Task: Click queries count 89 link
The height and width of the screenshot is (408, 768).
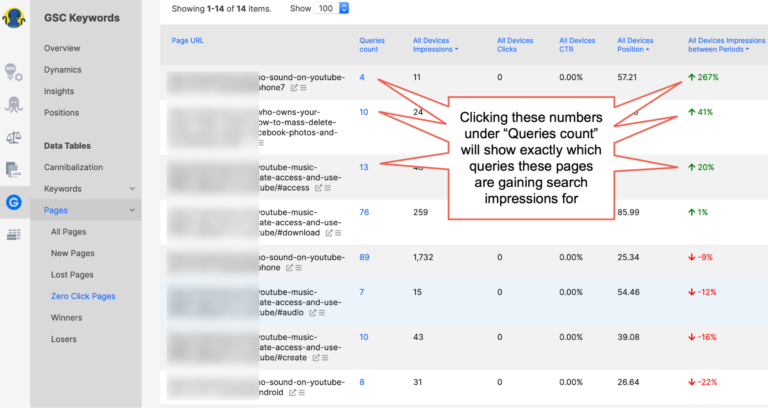Action: coord(364,257)
